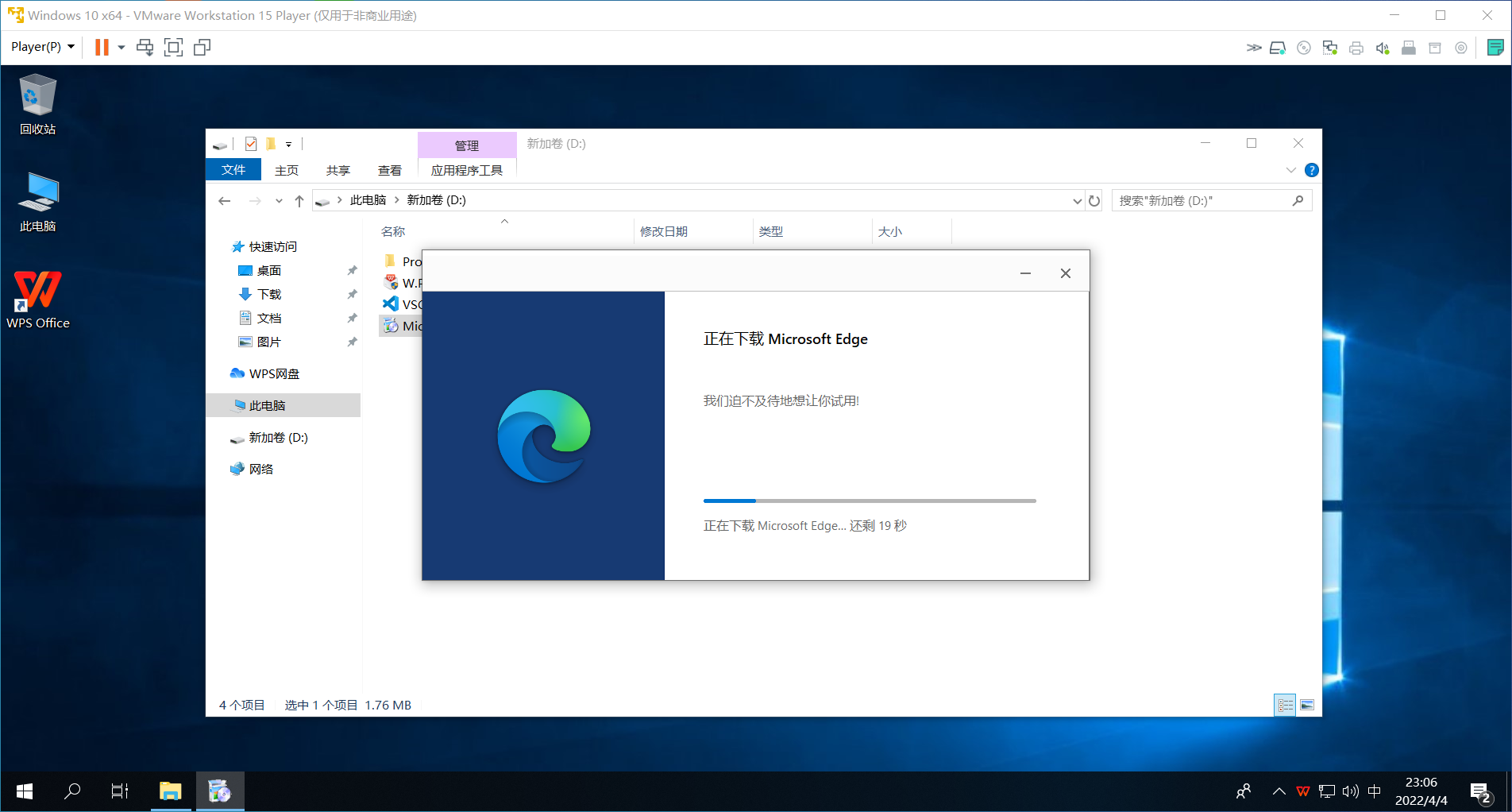Go up one folder level
1512x812 pixels.
click(299, 200)
